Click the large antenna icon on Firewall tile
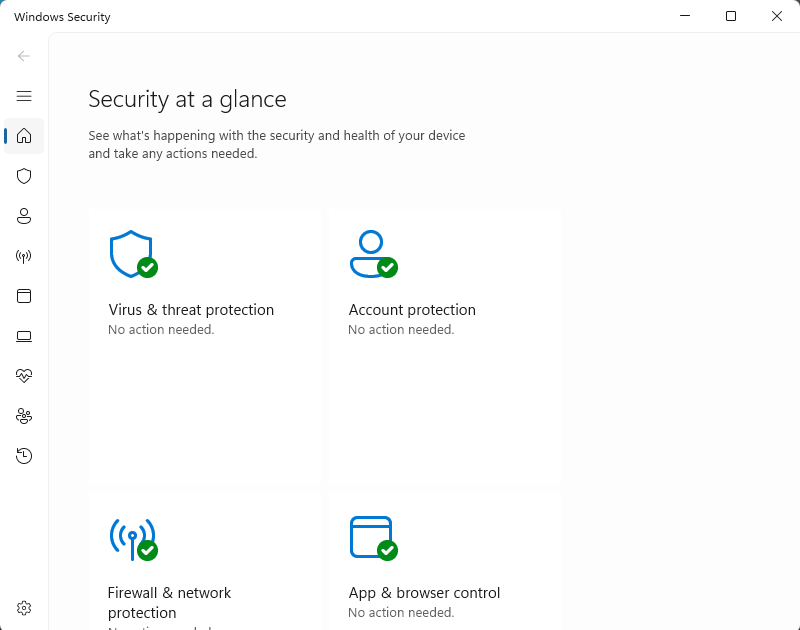The height and width of the screenshot is (630, 800). 131,538
